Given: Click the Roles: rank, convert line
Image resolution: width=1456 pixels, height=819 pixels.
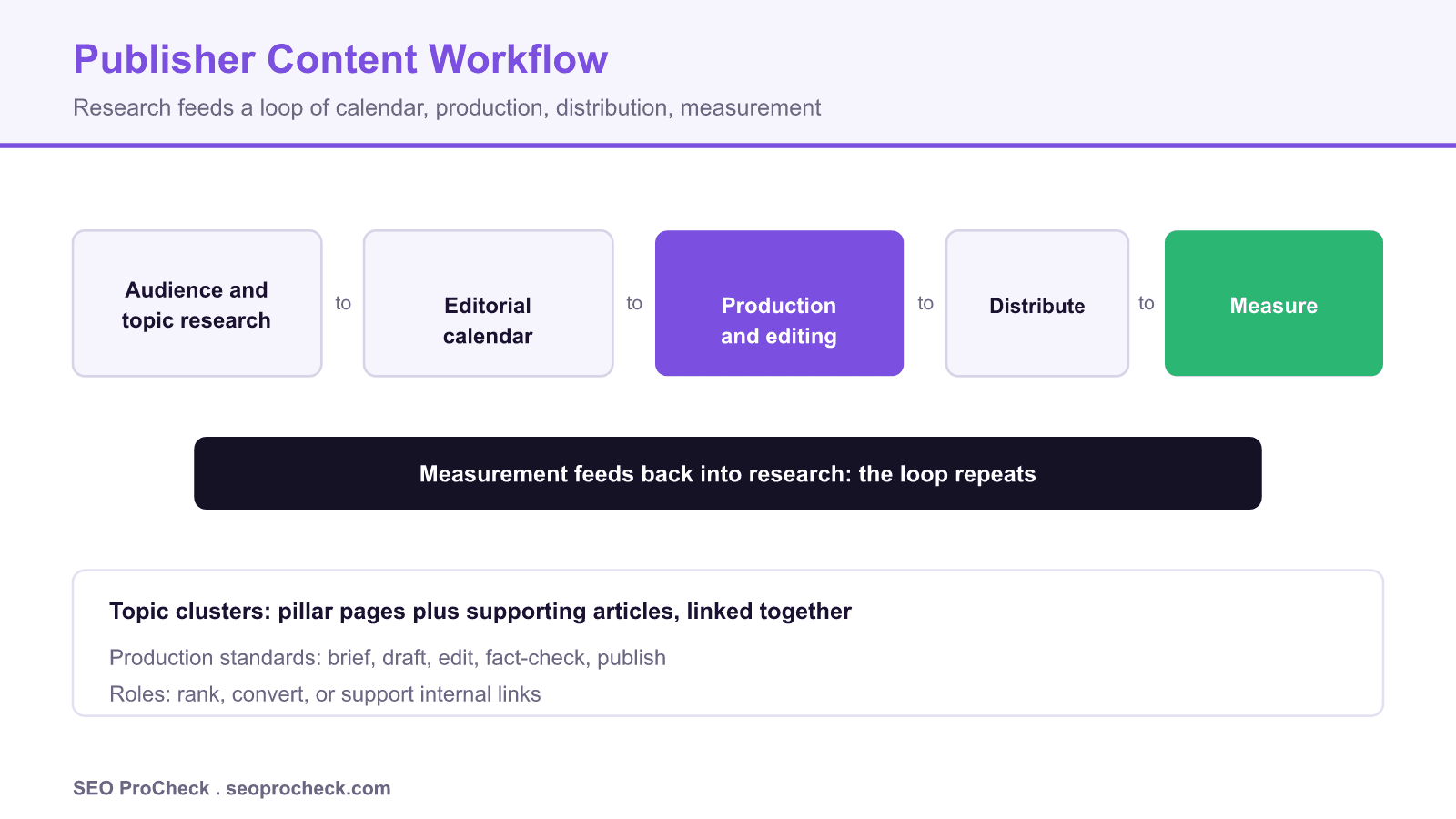Looking at the screenshot, I should [x=325, y=693].
